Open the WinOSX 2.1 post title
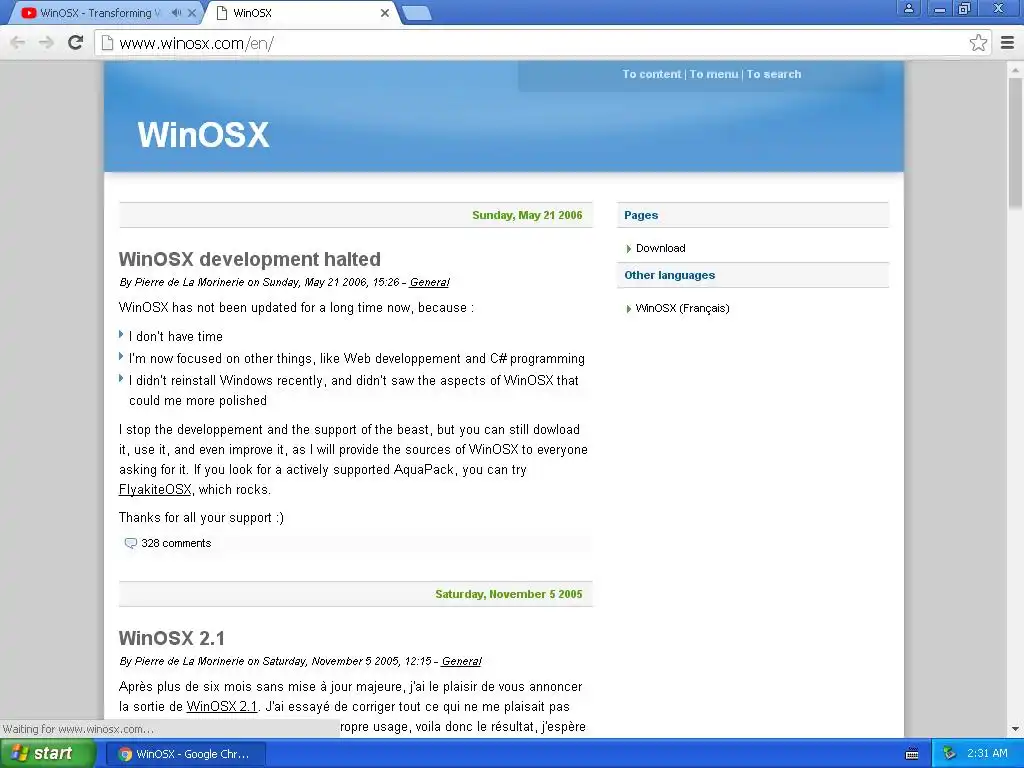This screenshot has width=1024, height=768. [x=172, y=638]
